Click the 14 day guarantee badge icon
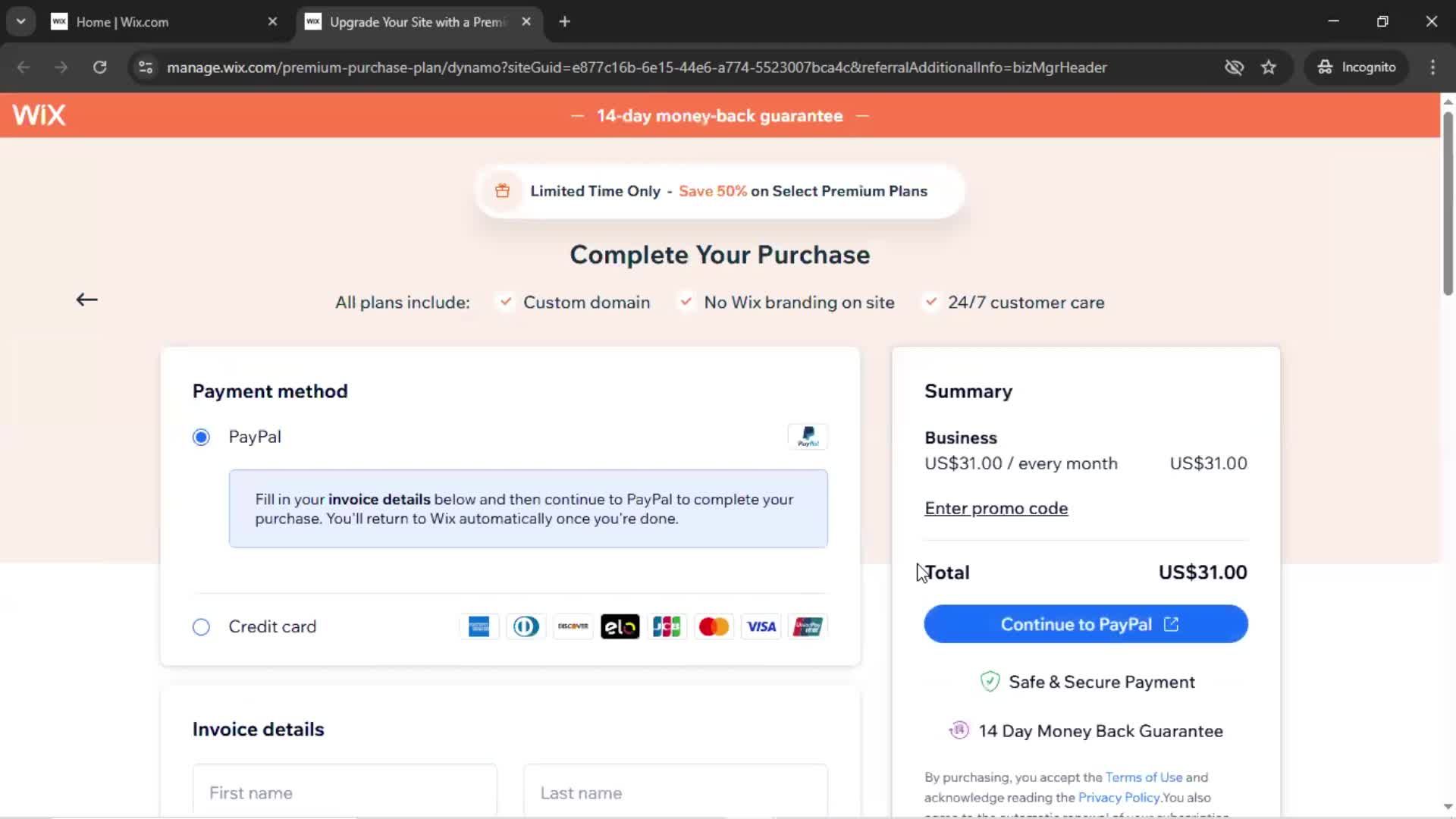 point(959,730)
